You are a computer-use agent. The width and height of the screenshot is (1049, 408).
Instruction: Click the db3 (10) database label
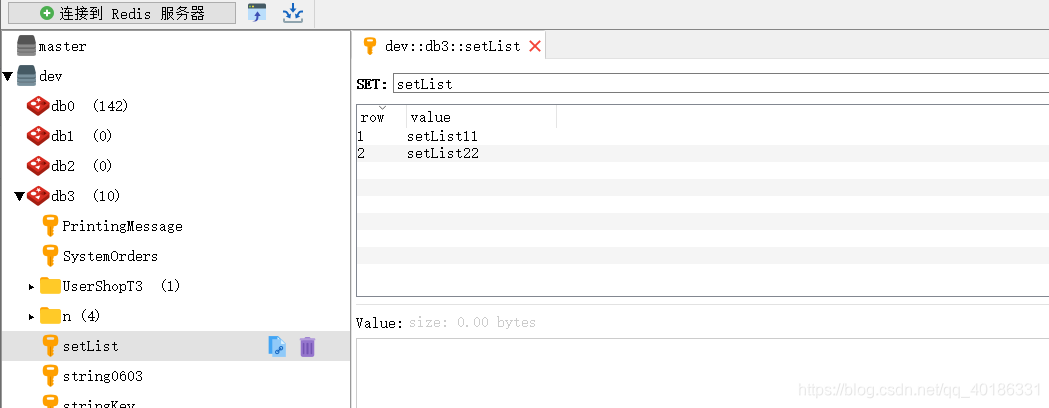[86, 196]
